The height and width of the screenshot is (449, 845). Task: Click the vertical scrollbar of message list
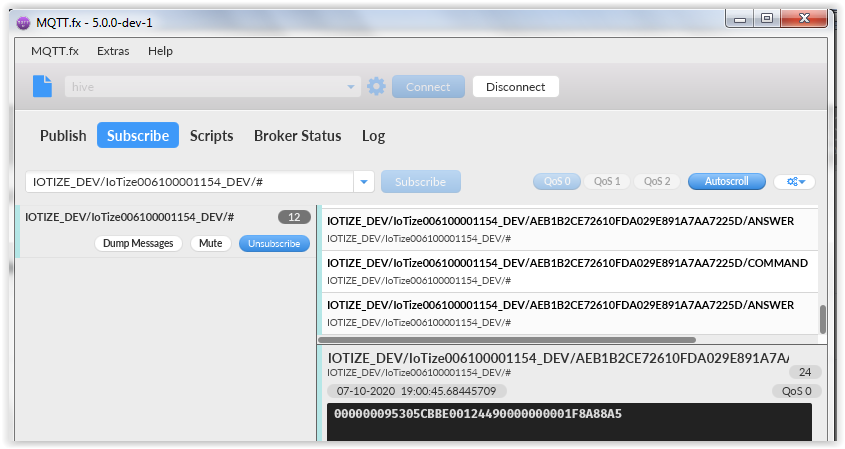(822, 319)
